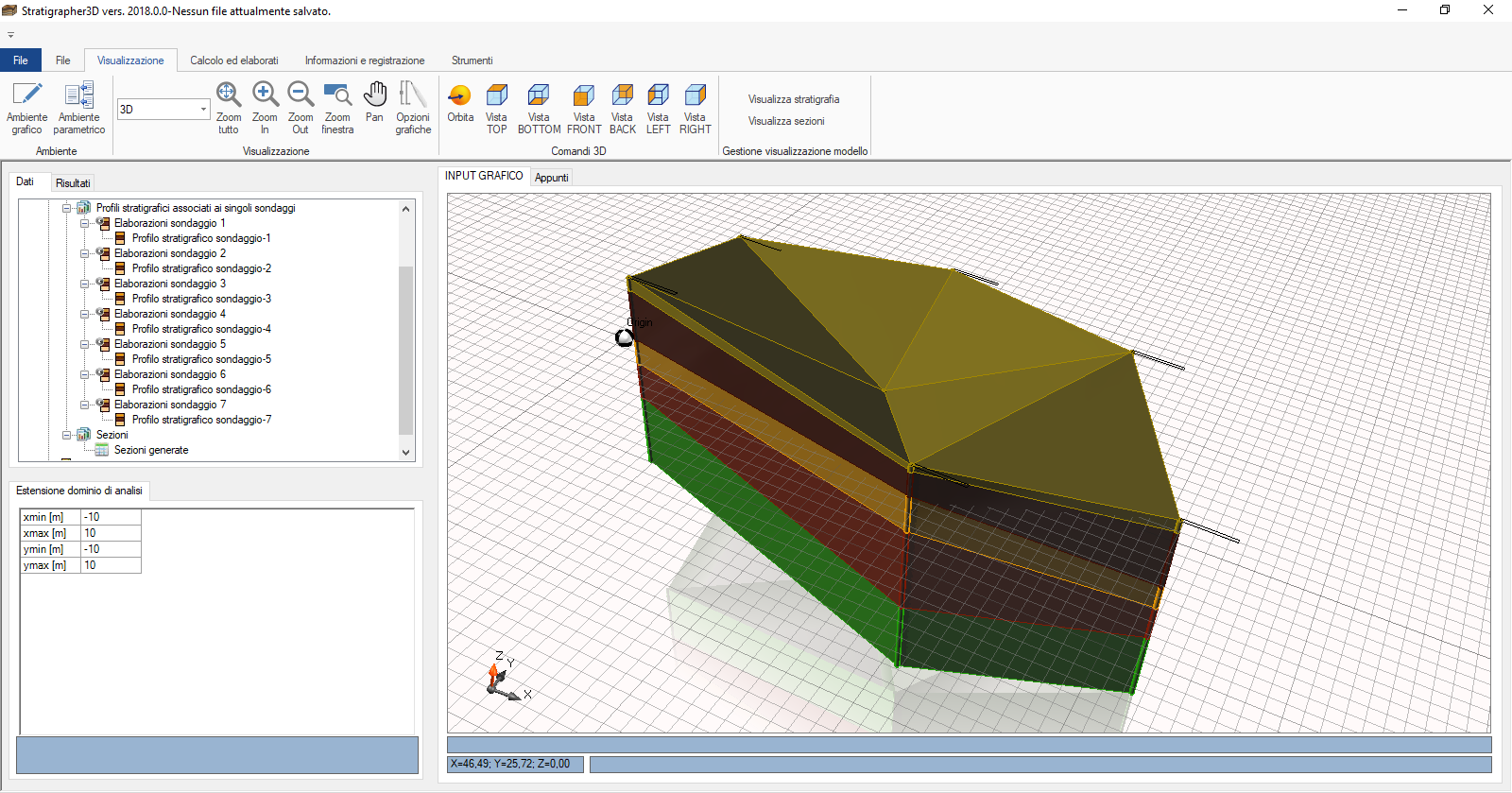The image size is (1512, 793).
Task: Open the 3D view mode combo box
Action: click(163, 109)
